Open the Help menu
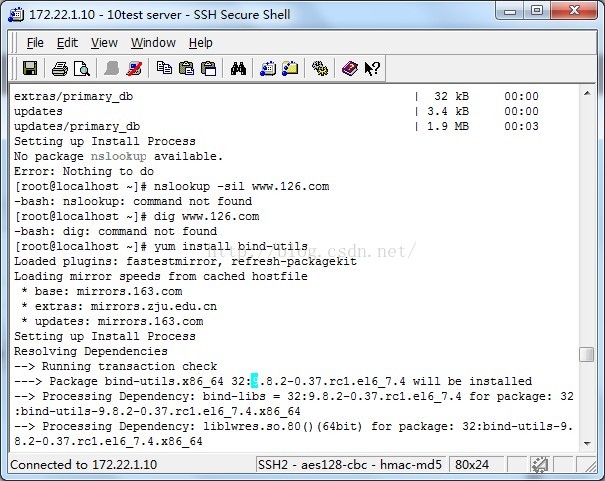Viewport: 605px width, 481px height. tap(201, 43)
